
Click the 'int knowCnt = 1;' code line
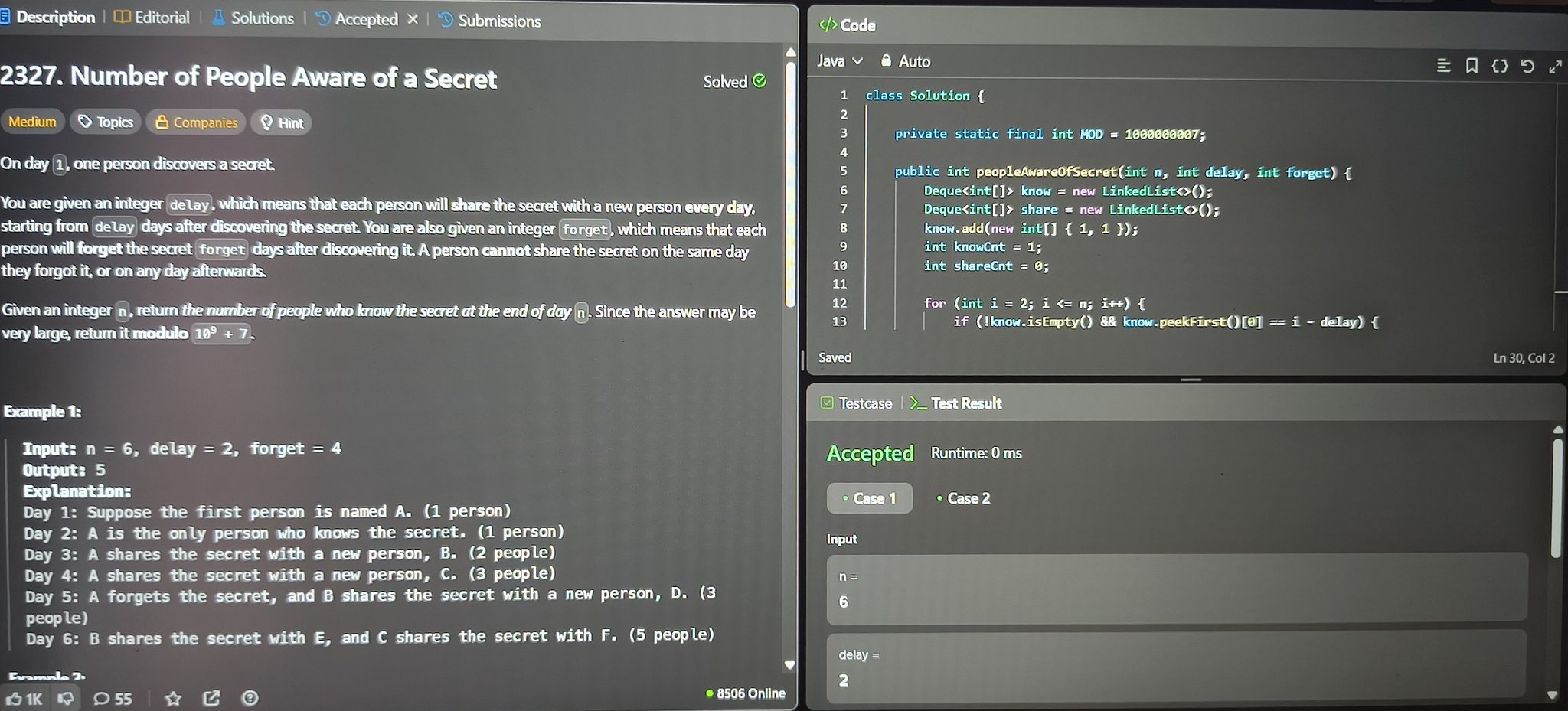pyautogui.click(x=983, y=247)
